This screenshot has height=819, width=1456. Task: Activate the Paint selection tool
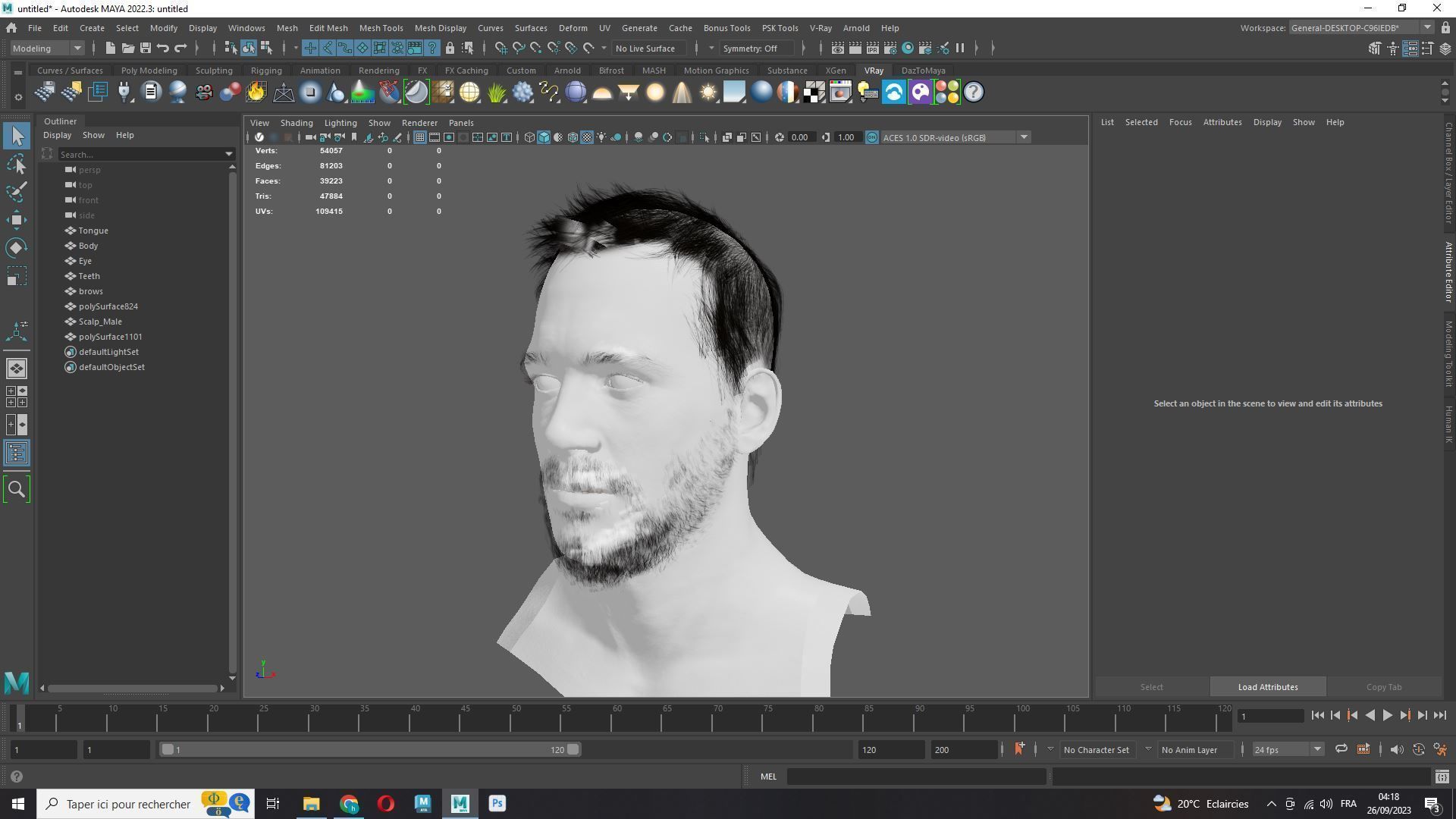tap(17, 192)
